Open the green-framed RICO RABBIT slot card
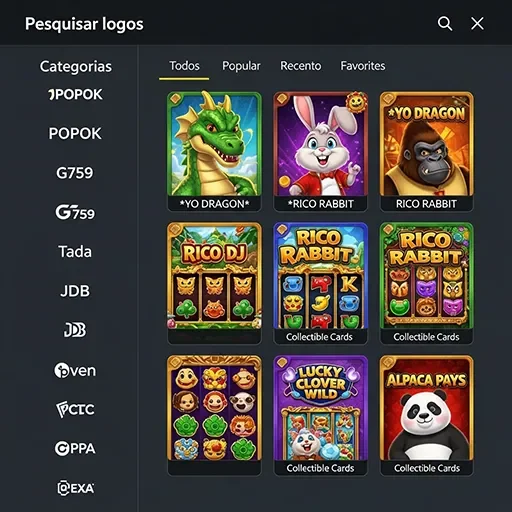Screen dimensions: 512x512 pos(426,283)
